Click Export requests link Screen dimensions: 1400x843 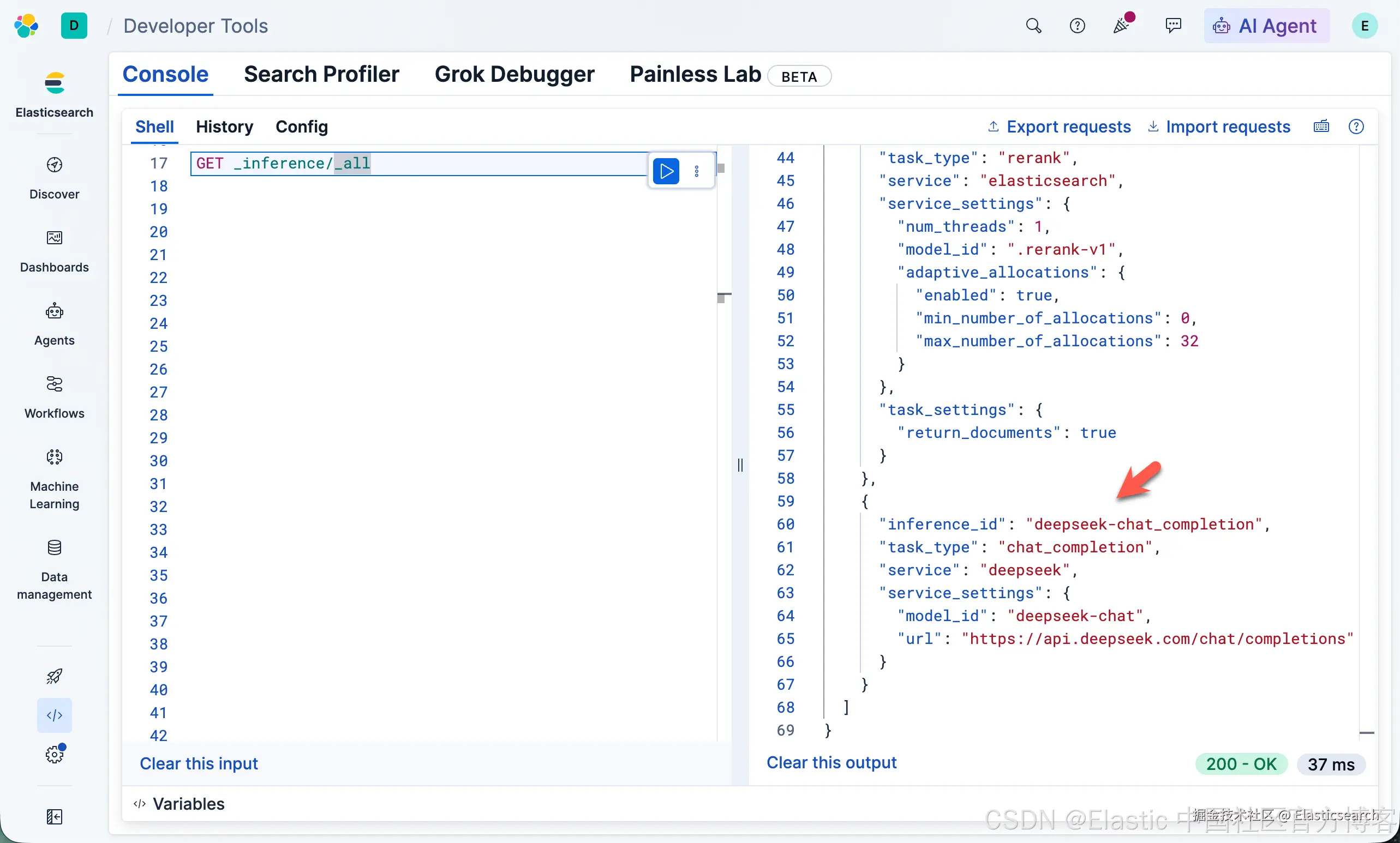tap(1059, 126)
